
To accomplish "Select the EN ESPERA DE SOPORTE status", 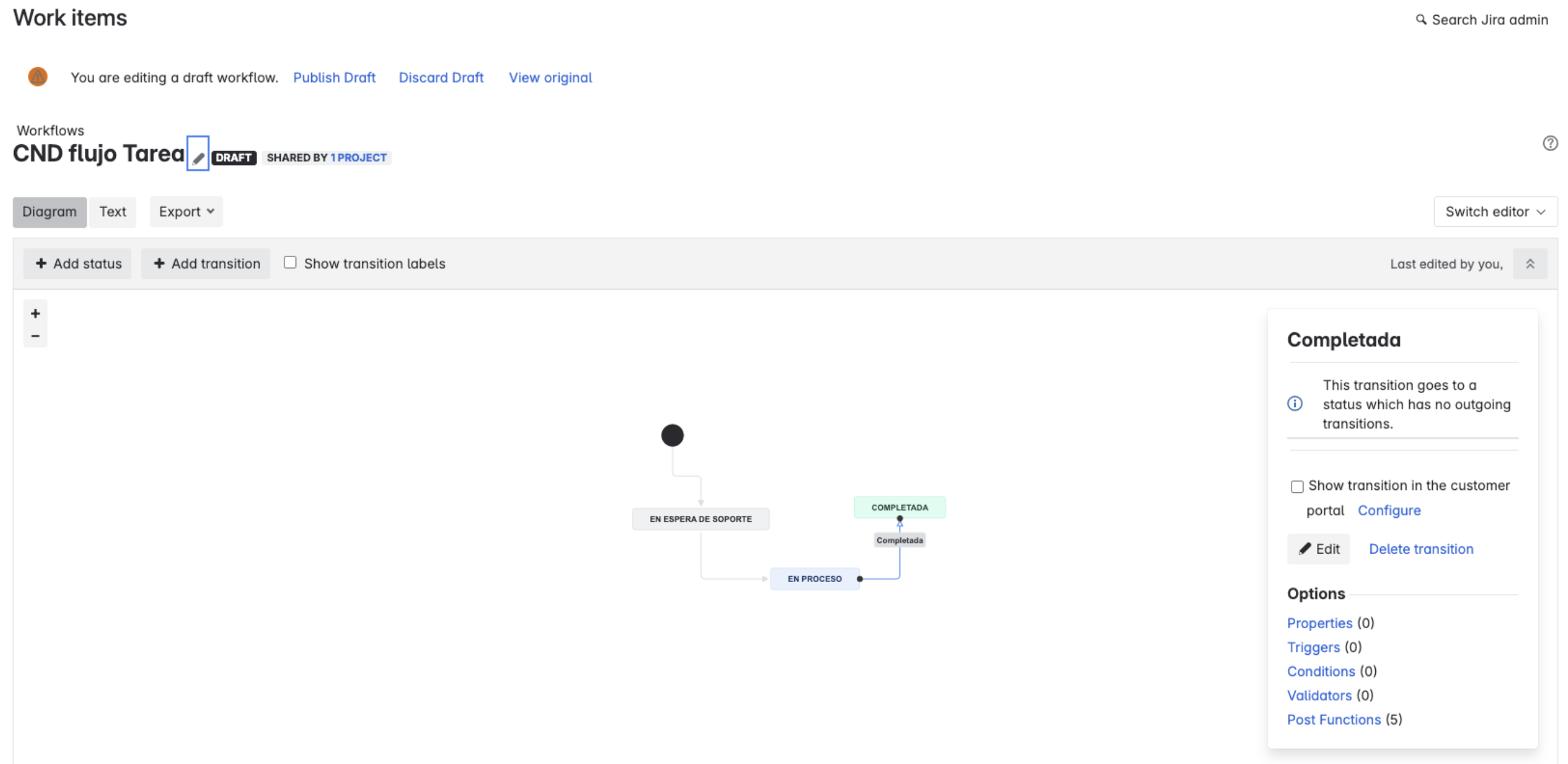I will coord(700,518).
